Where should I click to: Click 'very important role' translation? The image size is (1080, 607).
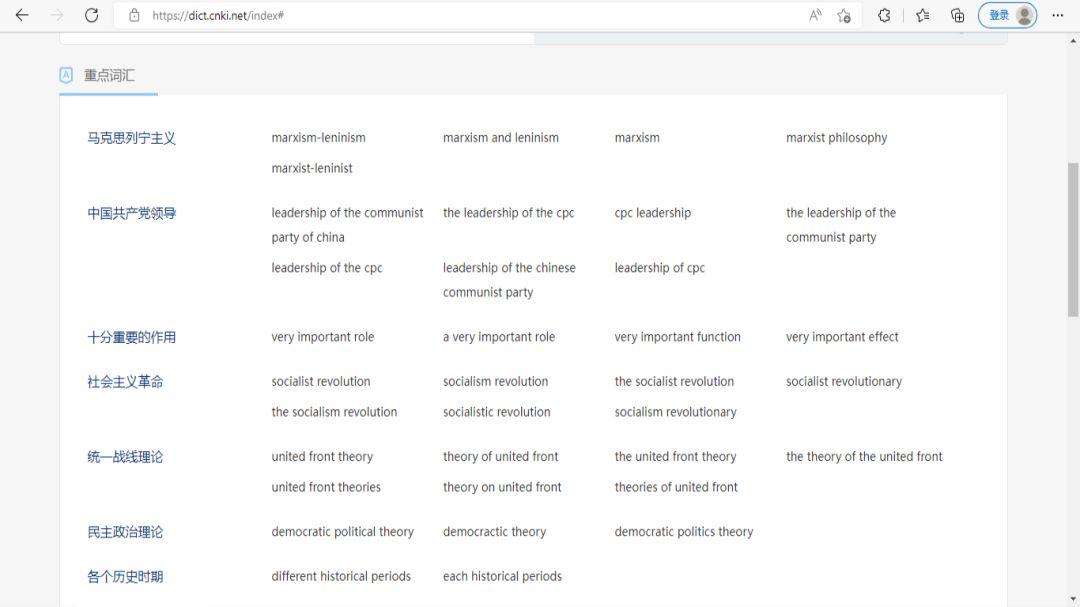point(322,337)
